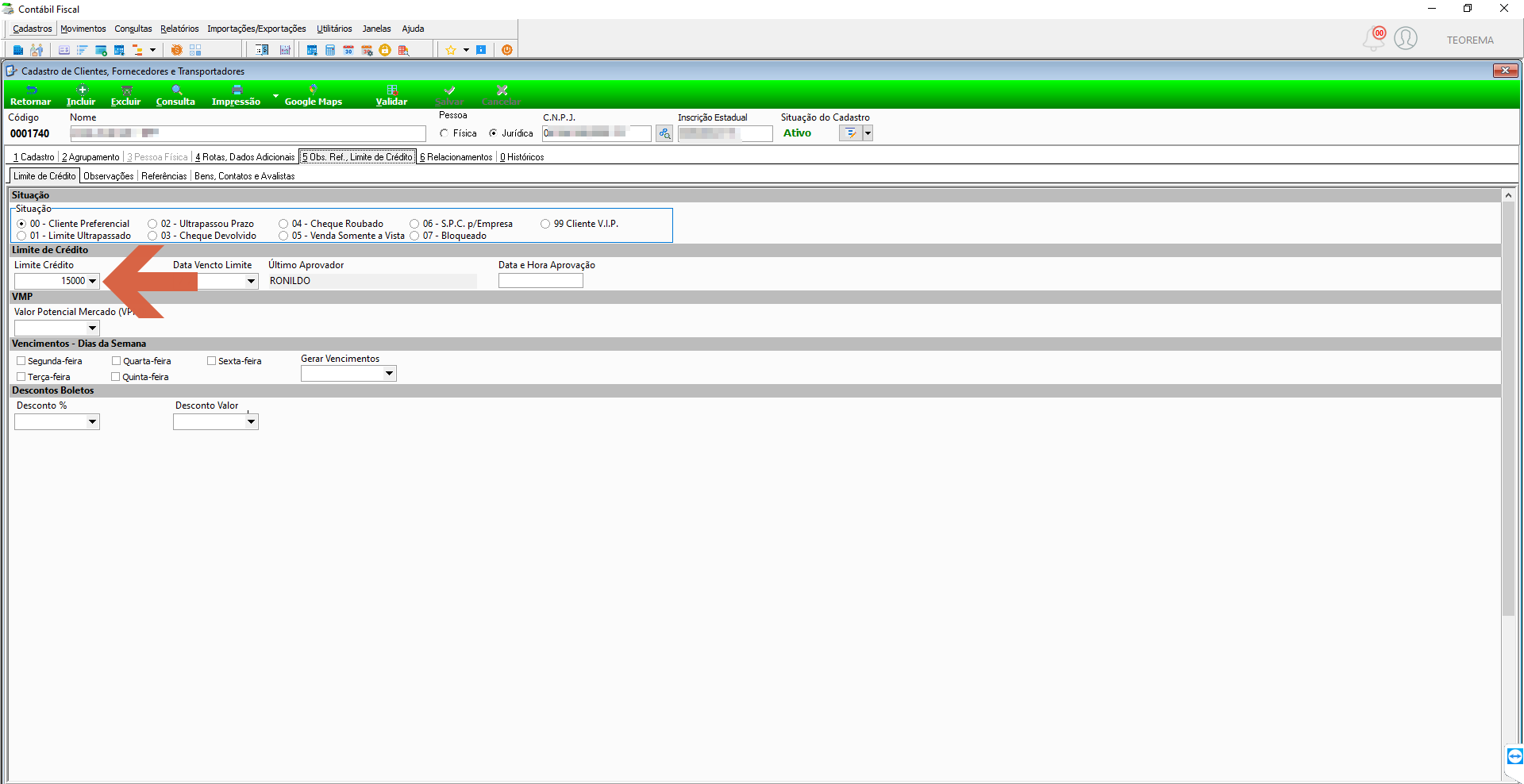1524x784 pixels.
Task: Click the Impressão printer button
Action: (236, 95)
